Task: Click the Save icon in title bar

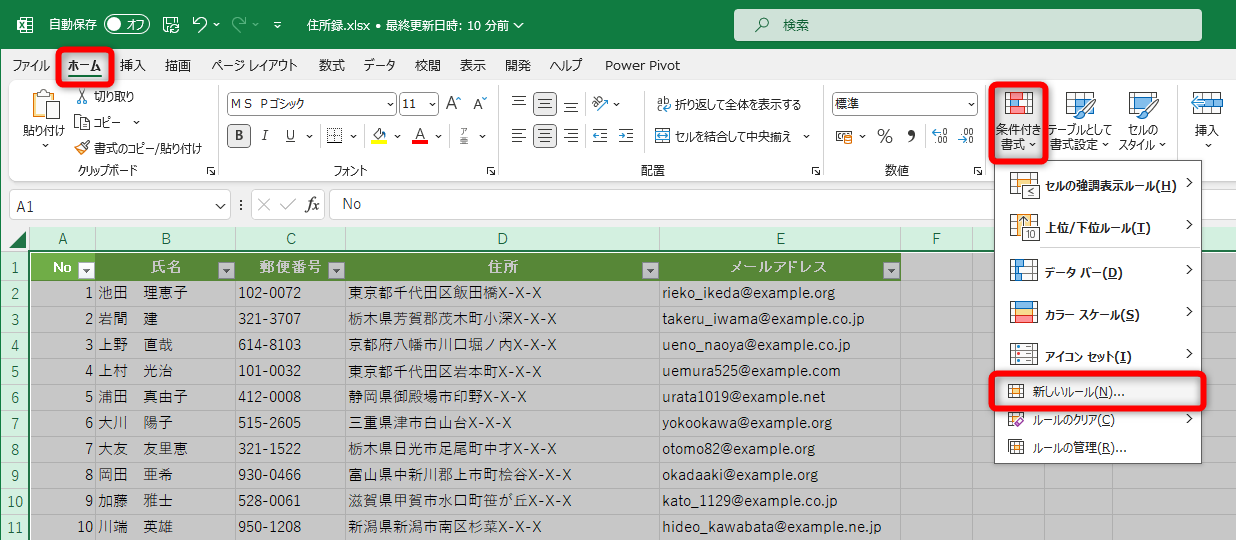Action: coord(171,24)
